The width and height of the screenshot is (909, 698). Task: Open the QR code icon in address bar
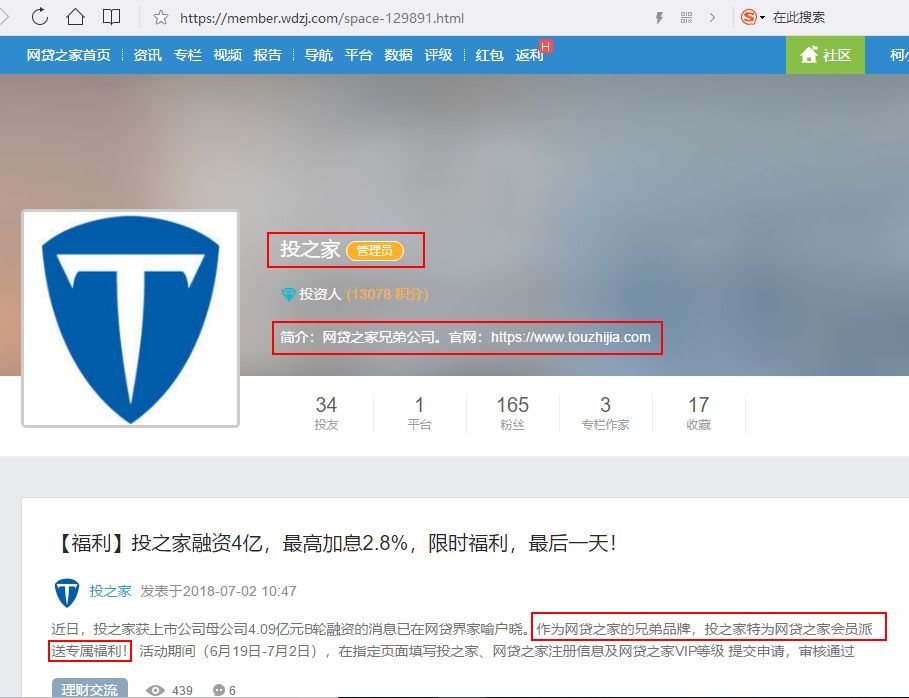[x=686, y=17]
